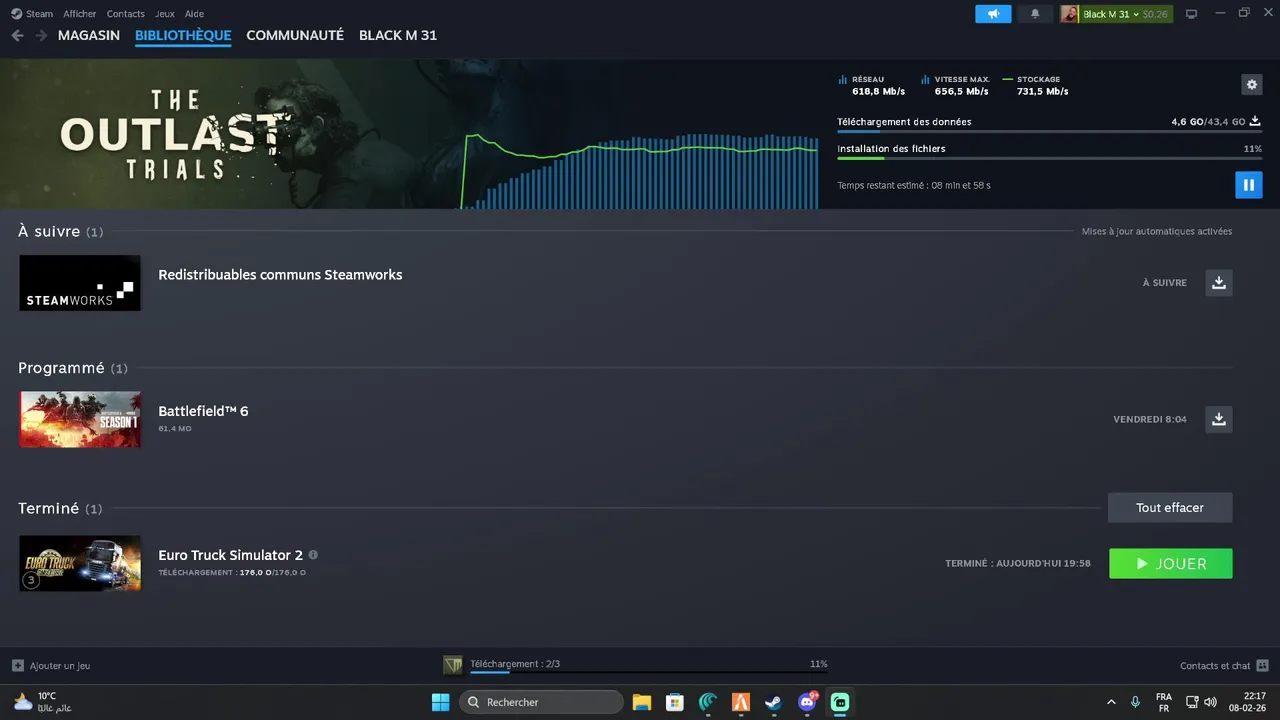Click the Windows Start button
This screenshot has height=720, width=1280.
pos(440,702)
